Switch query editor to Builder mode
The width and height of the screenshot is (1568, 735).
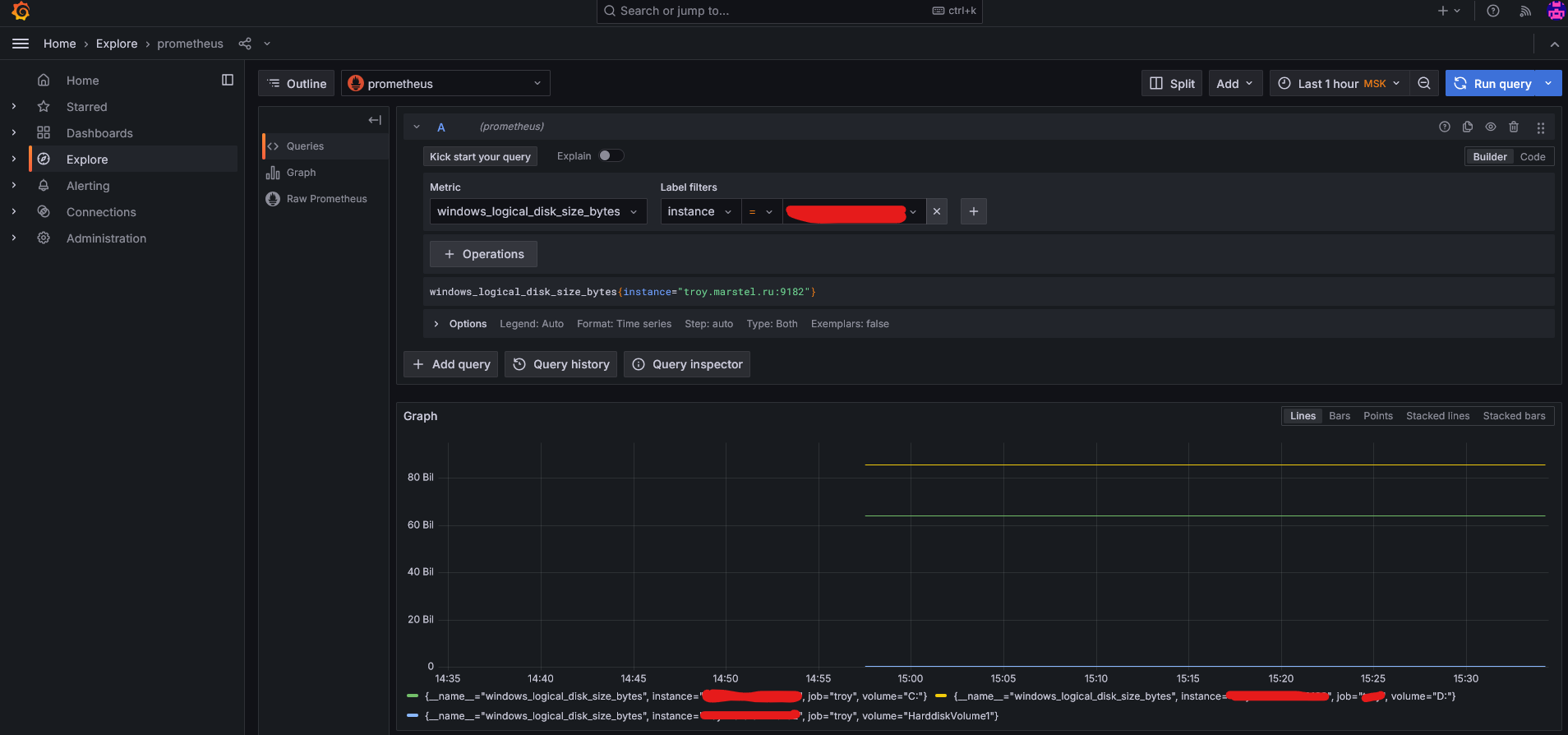(x=1490, y=156)
